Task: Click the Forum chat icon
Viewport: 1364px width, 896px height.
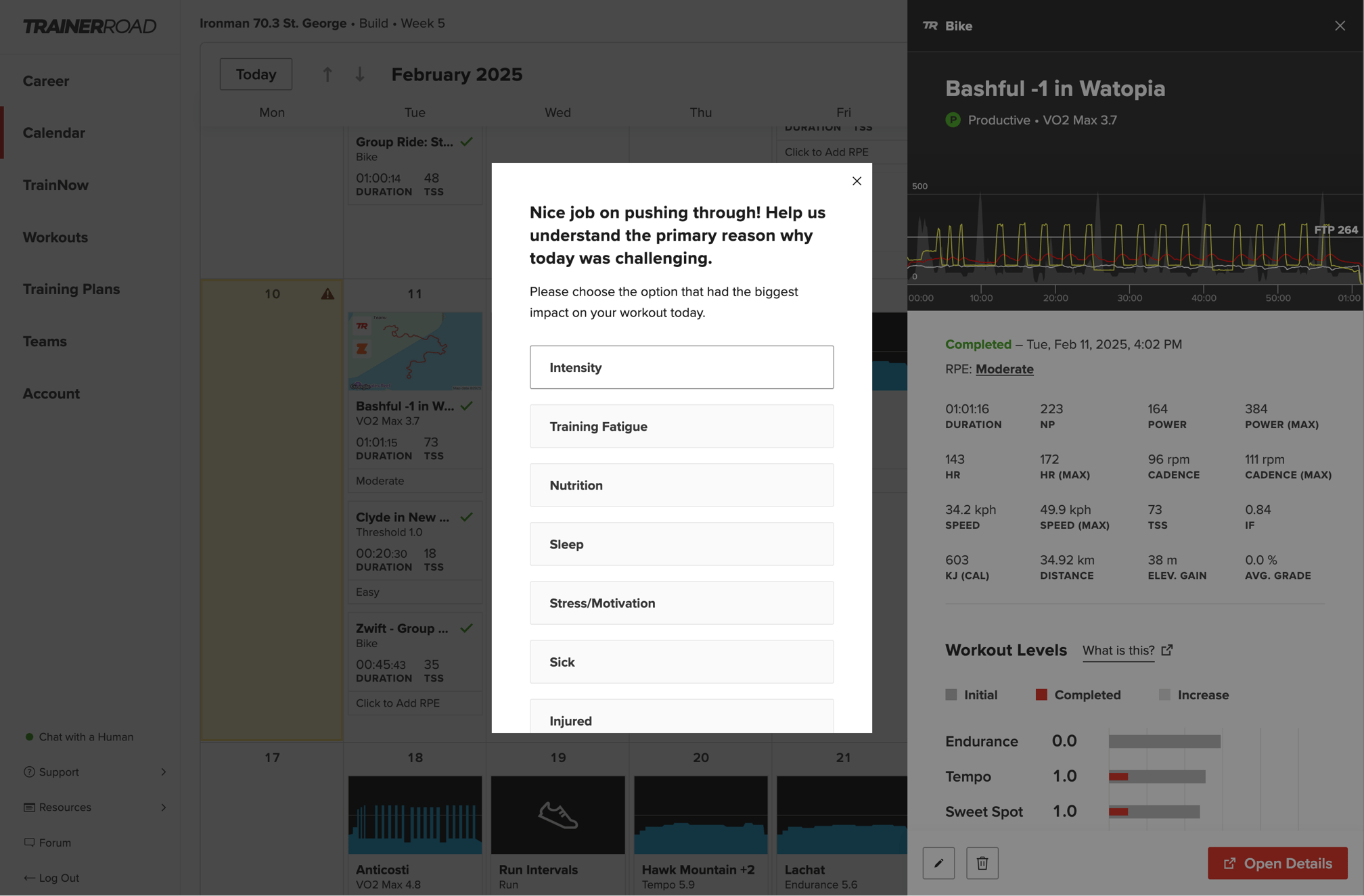Action: (x=29, y=842)
